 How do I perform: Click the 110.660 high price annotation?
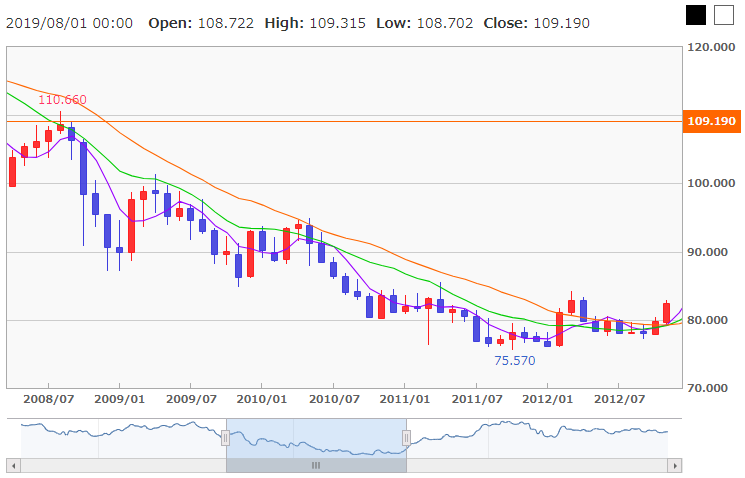(x=62, y=100)
